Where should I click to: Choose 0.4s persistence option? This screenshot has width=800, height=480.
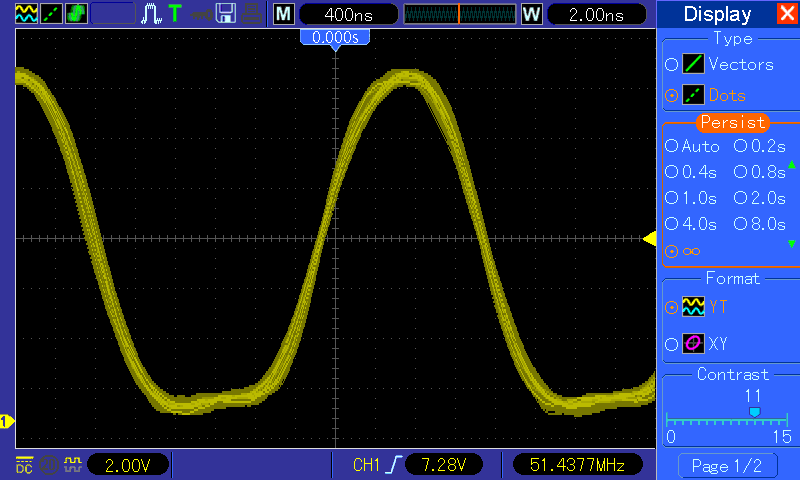coord(671,172)
